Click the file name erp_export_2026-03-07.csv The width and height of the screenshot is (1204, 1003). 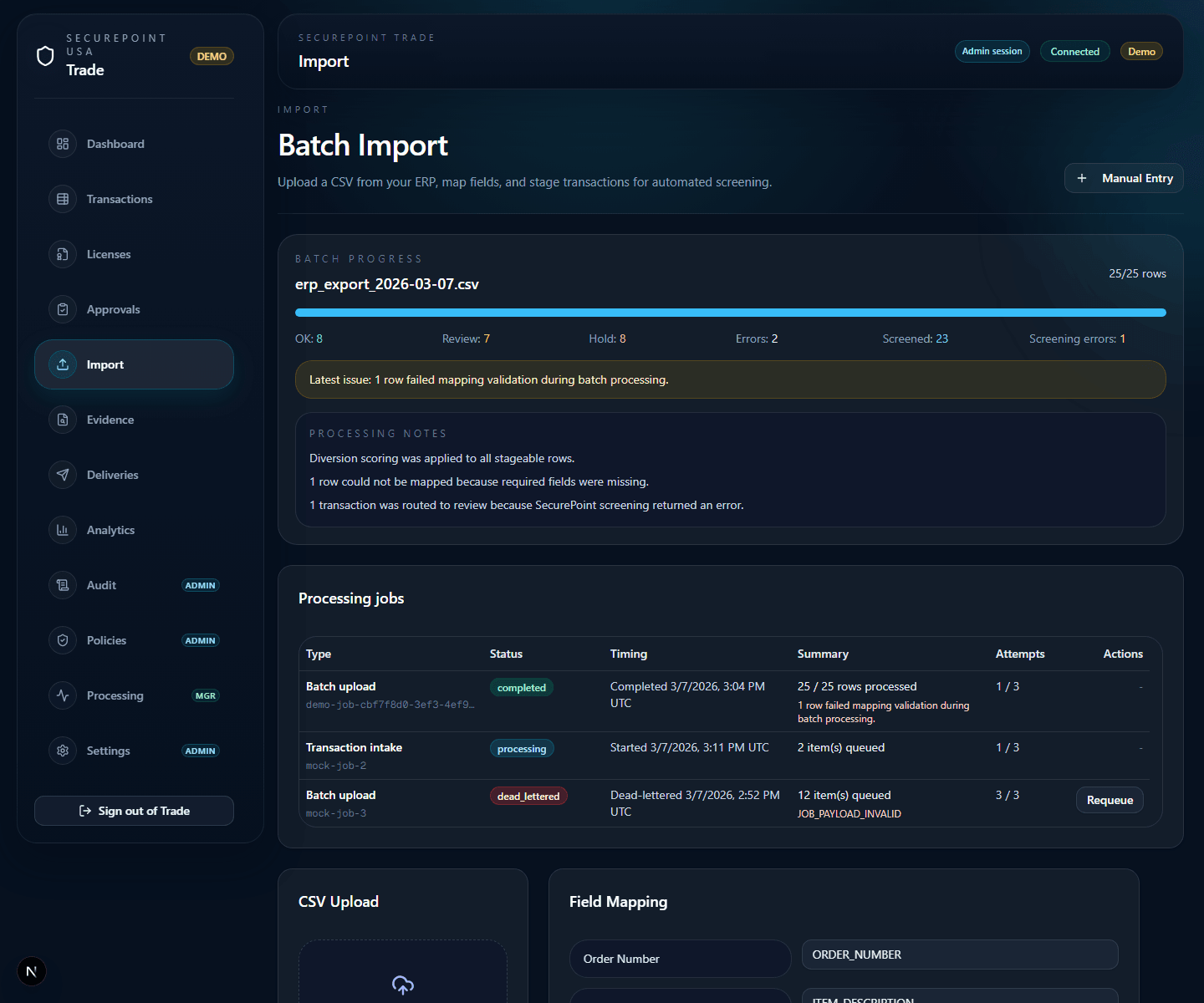(x=387, y=284)
